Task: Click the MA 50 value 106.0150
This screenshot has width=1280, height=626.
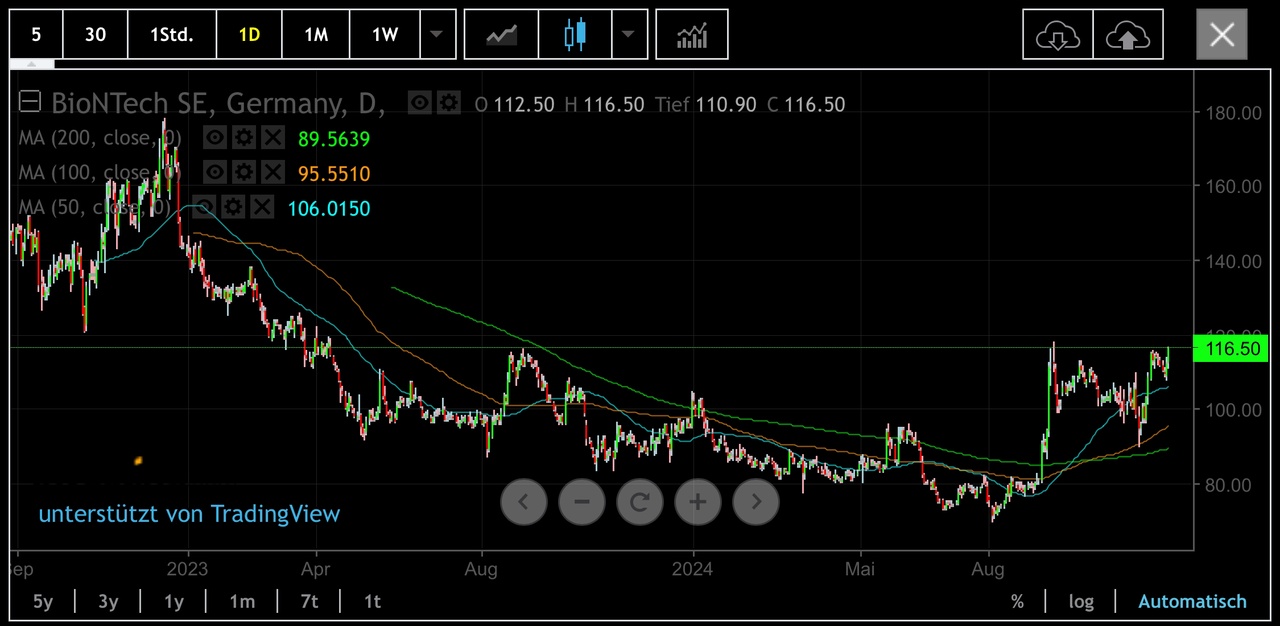Action: point(329,209)
